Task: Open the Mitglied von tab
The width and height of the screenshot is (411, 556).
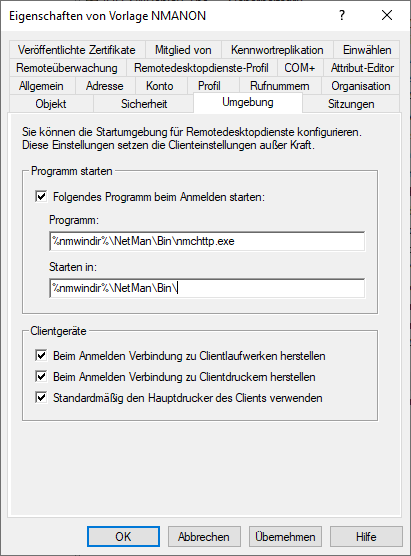Action: pos(183,50)
